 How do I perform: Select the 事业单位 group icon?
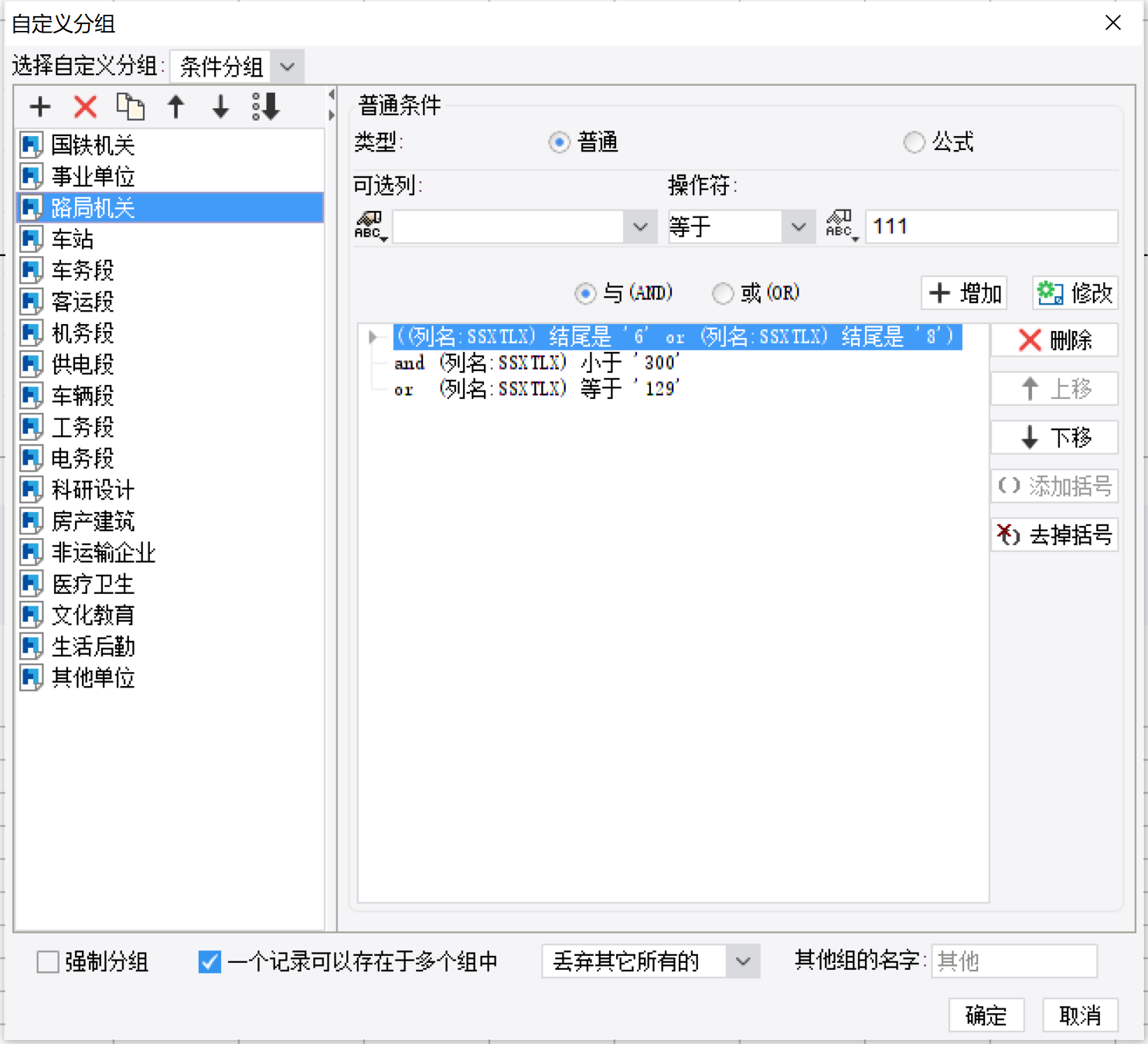(32, 176)
